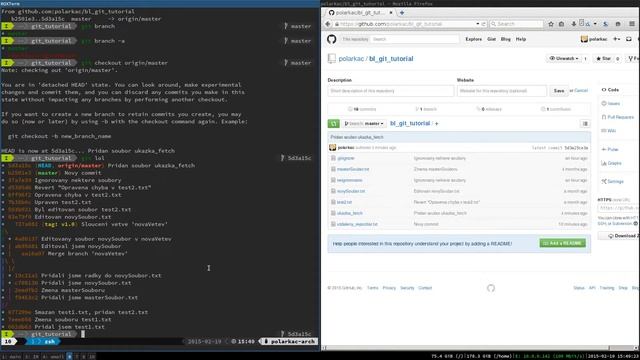This screenshot has height=360, width=640.
Task: Close the polarkac/bl_git_tutorial browser tab
Action: pos(391,13)
